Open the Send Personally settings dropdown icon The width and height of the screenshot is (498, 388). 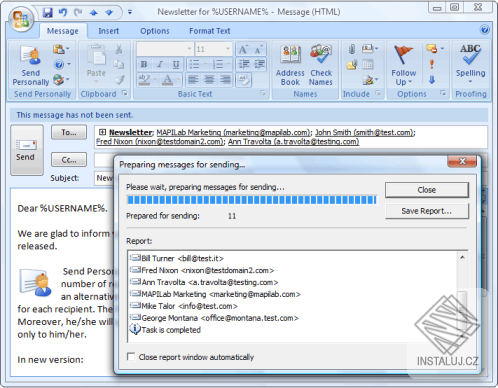[x=61, y=49]
